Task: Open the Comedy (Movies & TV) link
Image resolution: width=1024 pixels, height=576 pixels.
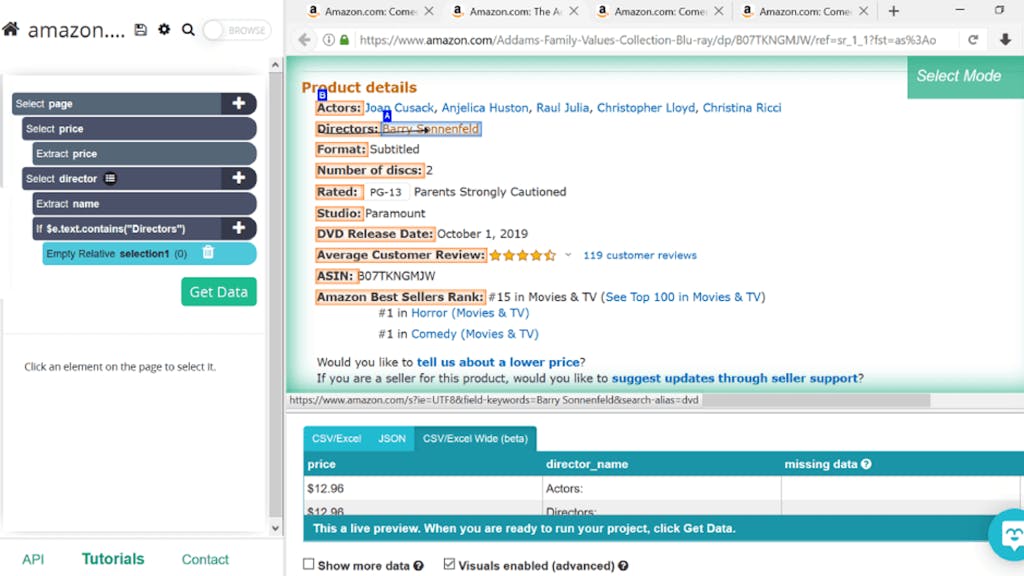Action: (x=475, y=334)
